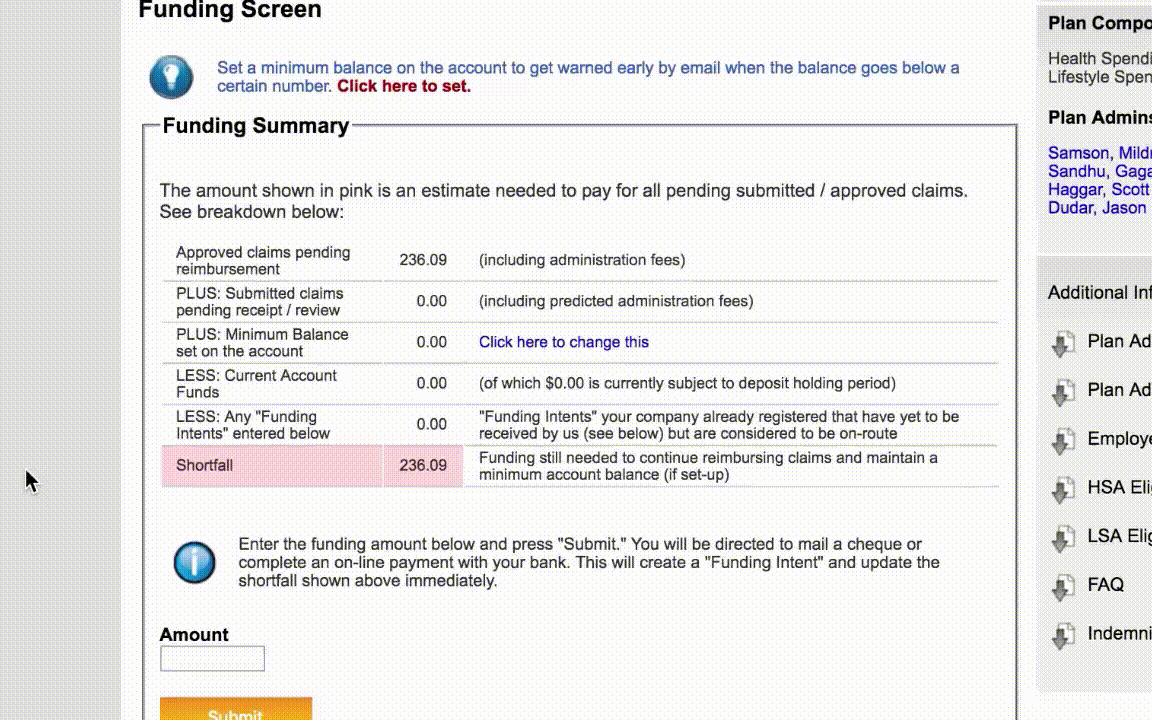Open 'Click here to change this' link
This screenshot has height=720, width=1152.
564,342
